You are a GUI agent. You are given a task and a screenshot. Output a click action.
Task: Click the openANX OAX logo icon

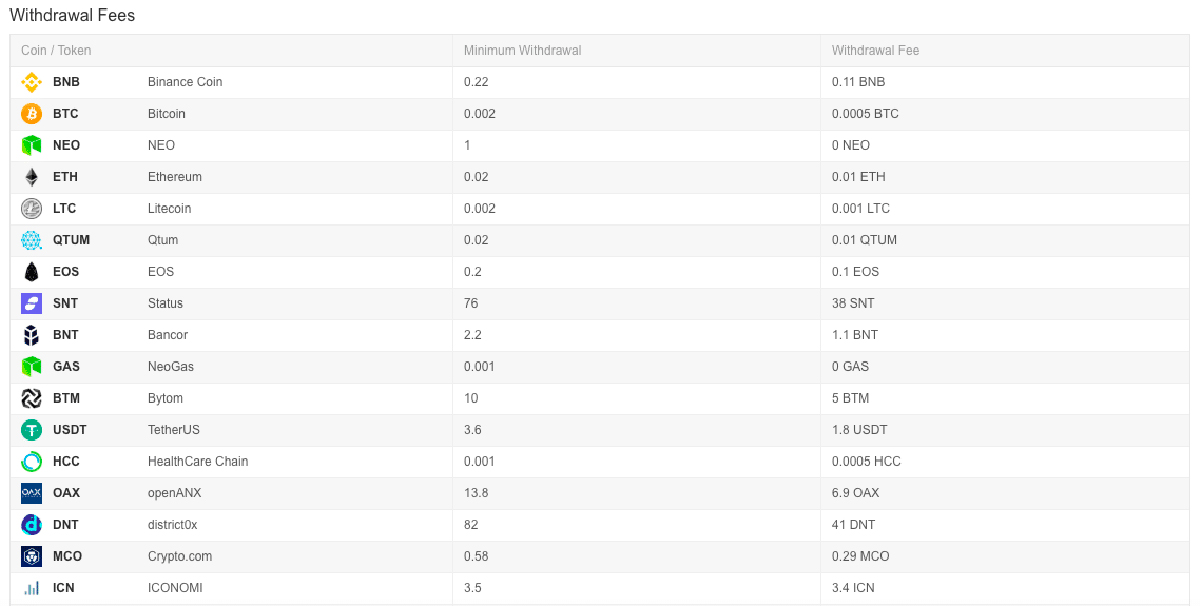(32, 493)
